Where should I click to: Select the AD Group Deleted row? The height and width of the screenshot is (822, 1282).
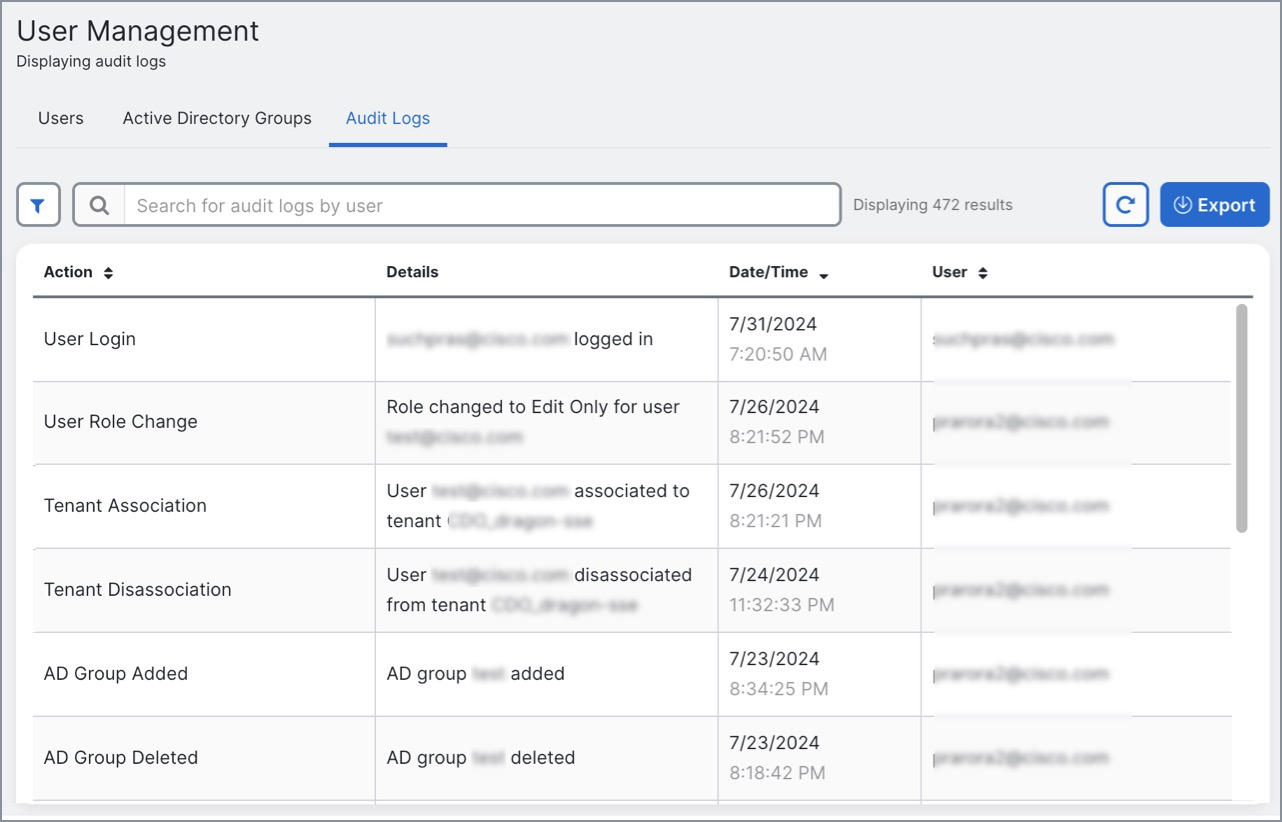click(x=121, y=758)
